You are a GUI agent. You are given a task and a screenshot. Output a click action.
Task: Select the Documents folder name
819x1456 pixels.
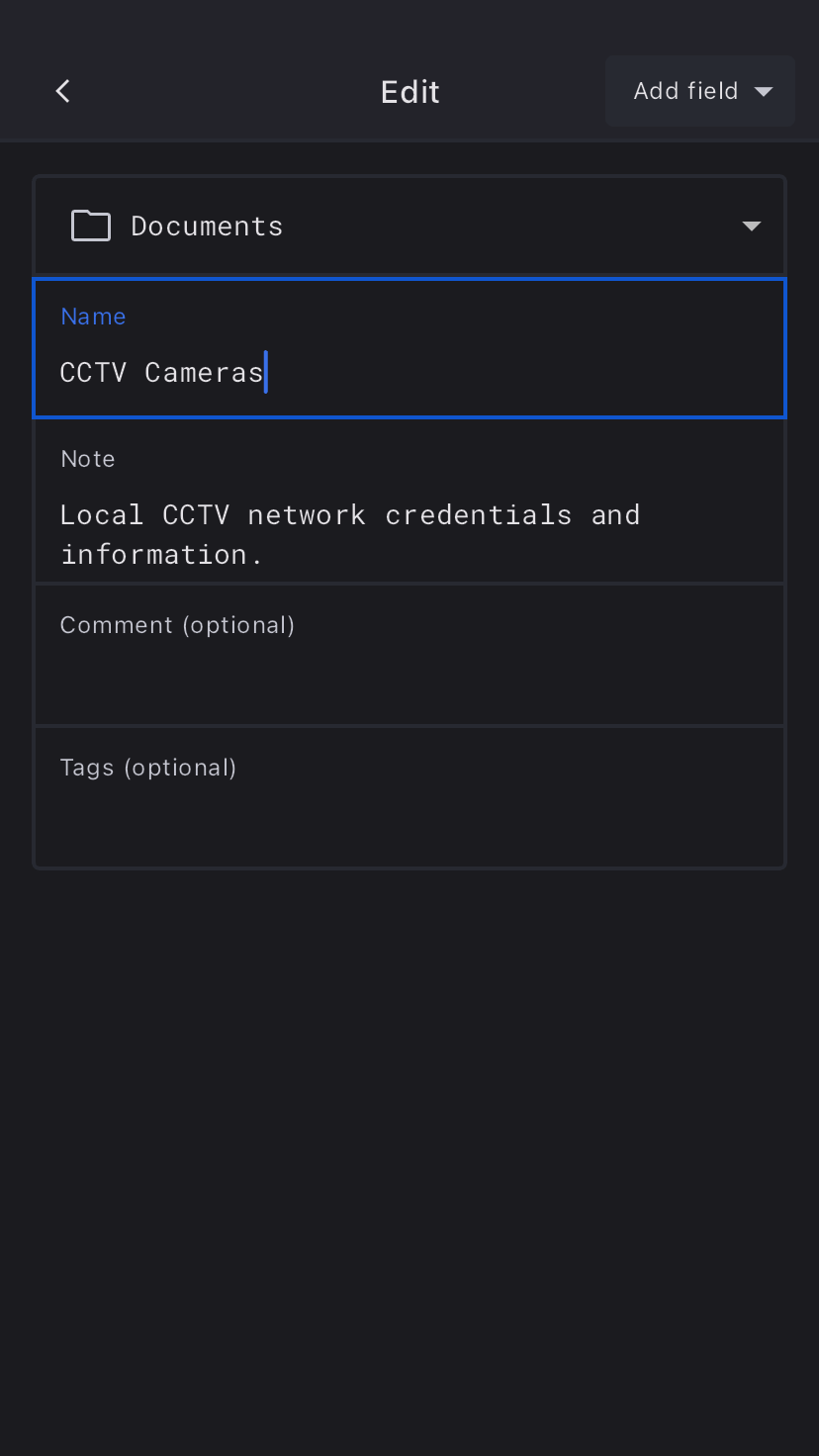(207, 226)
